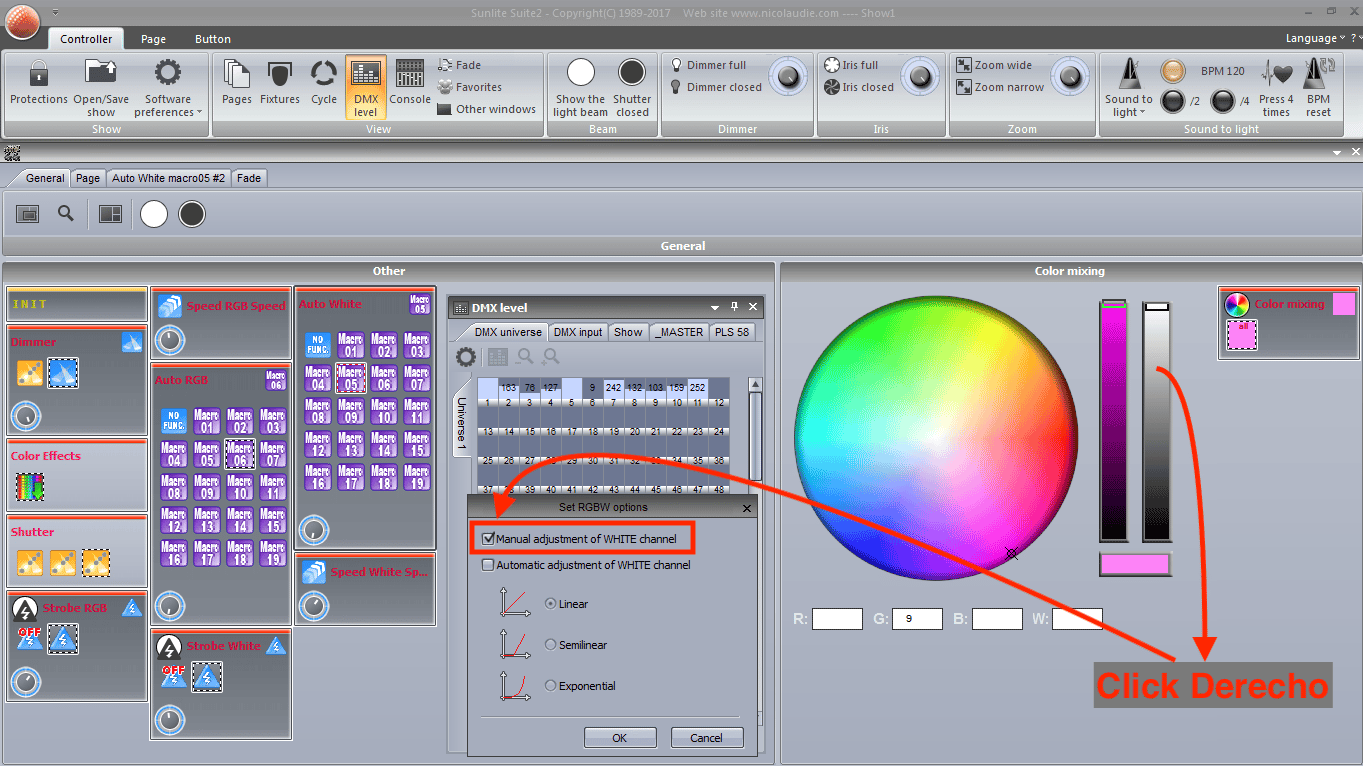Viewport: 1363px width, 766px height.
Task: Expand the Sound to light dropdown
Action: point(1129,105)
